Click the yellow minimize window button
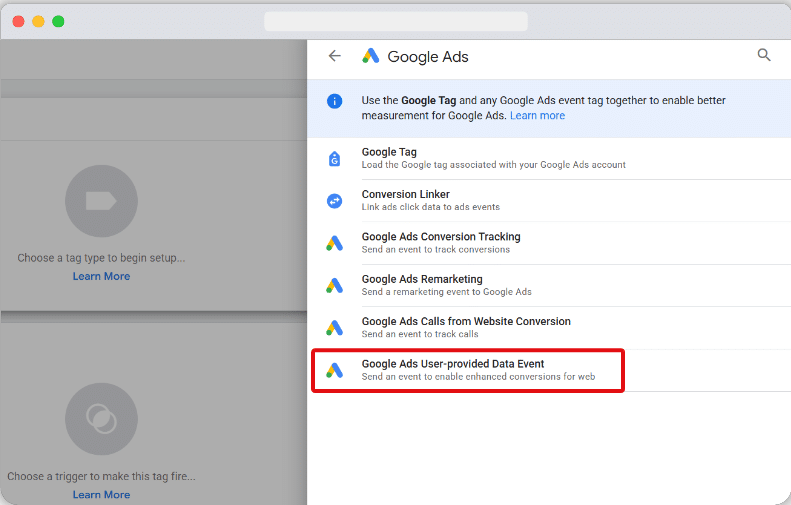Viewport: 791px width, 505px height. [38, 21]
